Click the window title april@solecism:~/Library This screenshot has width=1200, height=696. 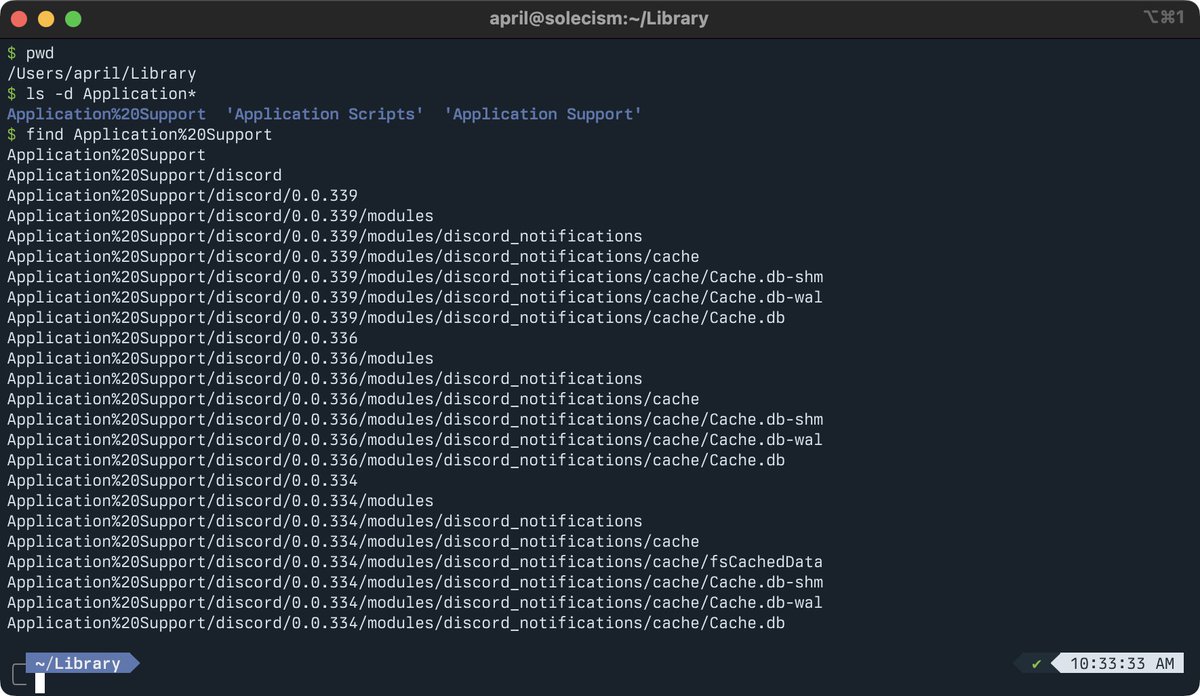click(x=599, y=18)
